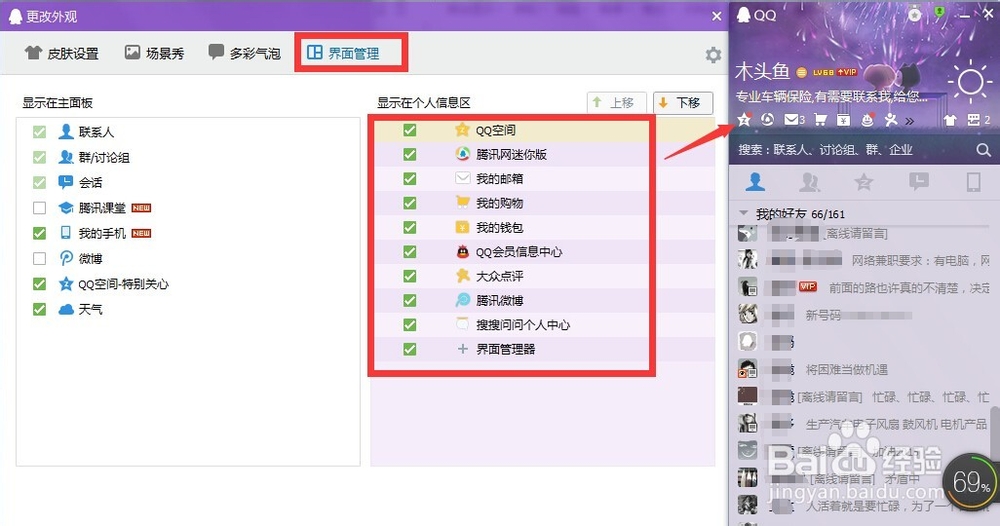Viewport: 1000px width, 526px height.
Task: Uncheck the 腾讯微博 checkbox
Action: (x=409, y=300)
